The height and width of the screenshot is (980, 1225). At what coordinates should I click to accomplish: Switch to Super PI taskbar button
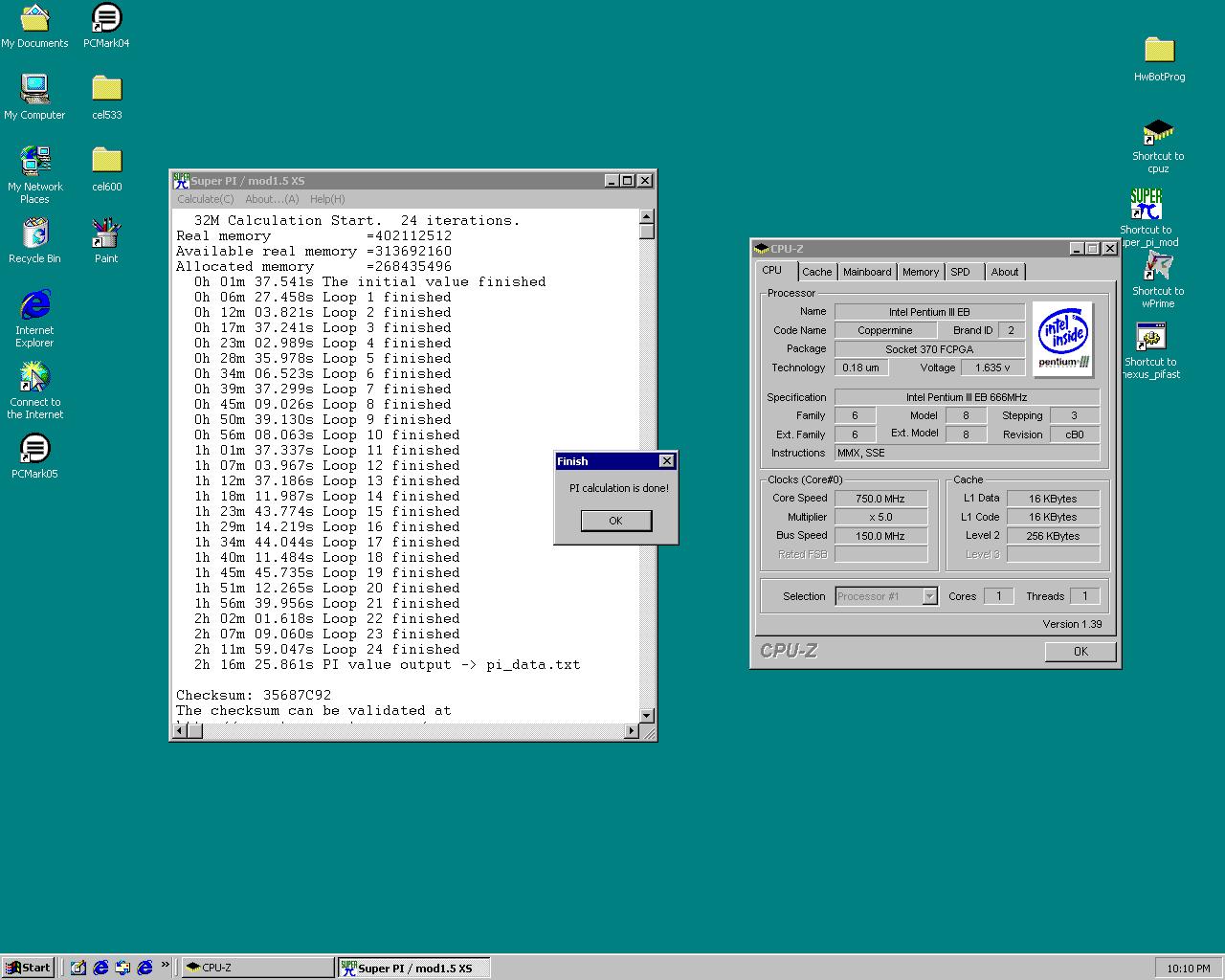click(x=413, y=968)
